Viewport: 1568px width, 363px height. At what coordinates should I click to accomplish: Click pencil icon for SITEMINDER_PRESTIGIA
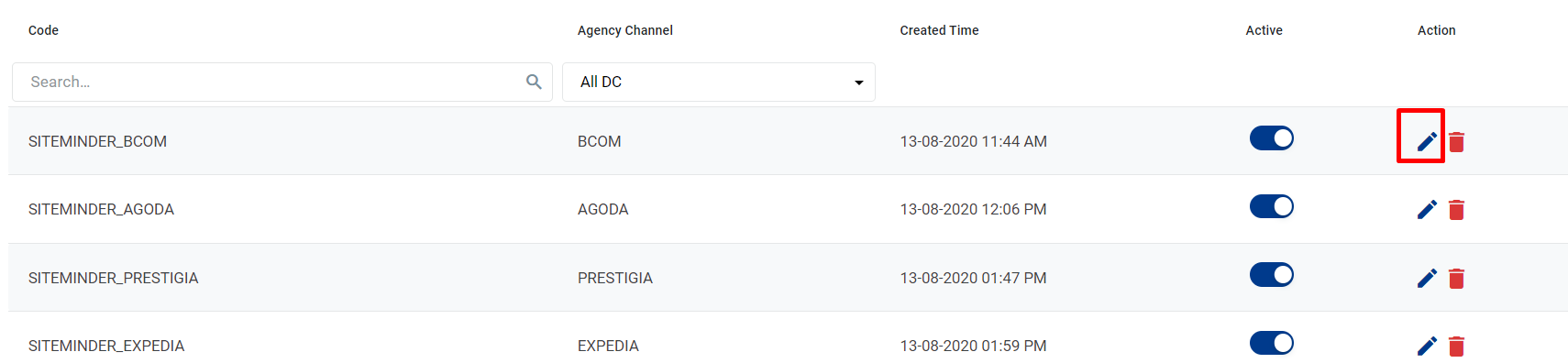point(1427,278)
